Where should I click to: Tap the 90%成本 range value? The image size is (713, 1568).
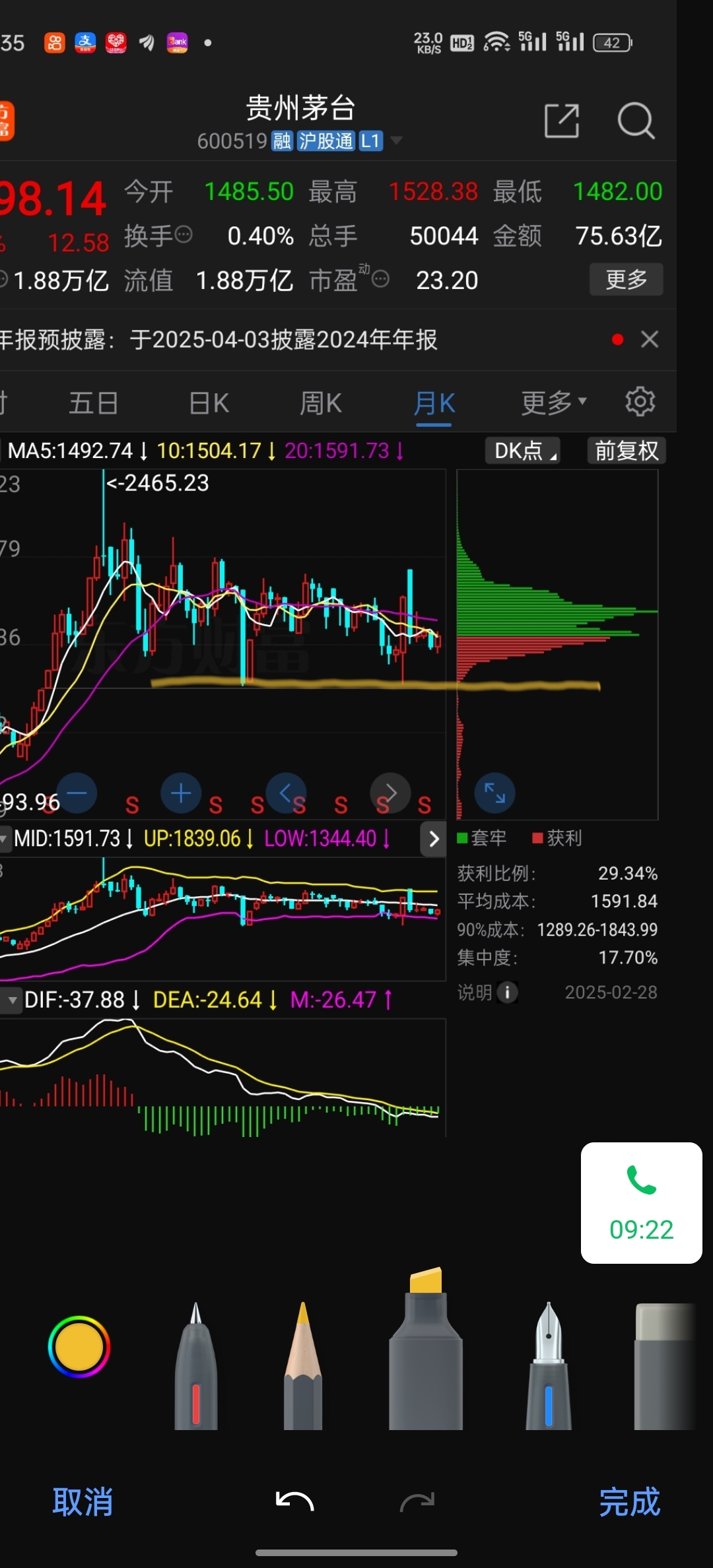(597, 929)
